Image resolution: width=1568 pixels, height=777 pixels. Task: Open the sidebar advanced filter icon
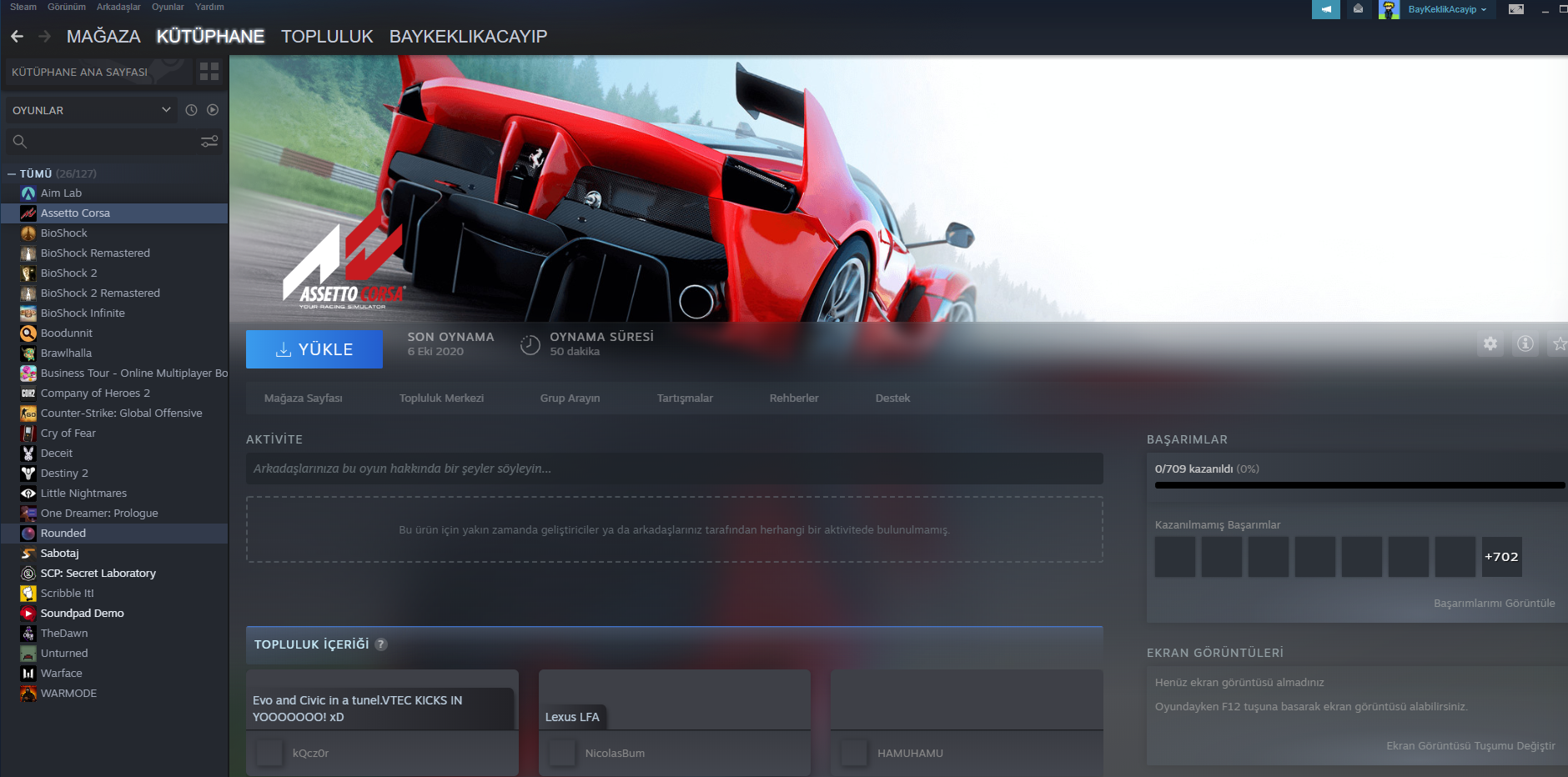[209, 142]
